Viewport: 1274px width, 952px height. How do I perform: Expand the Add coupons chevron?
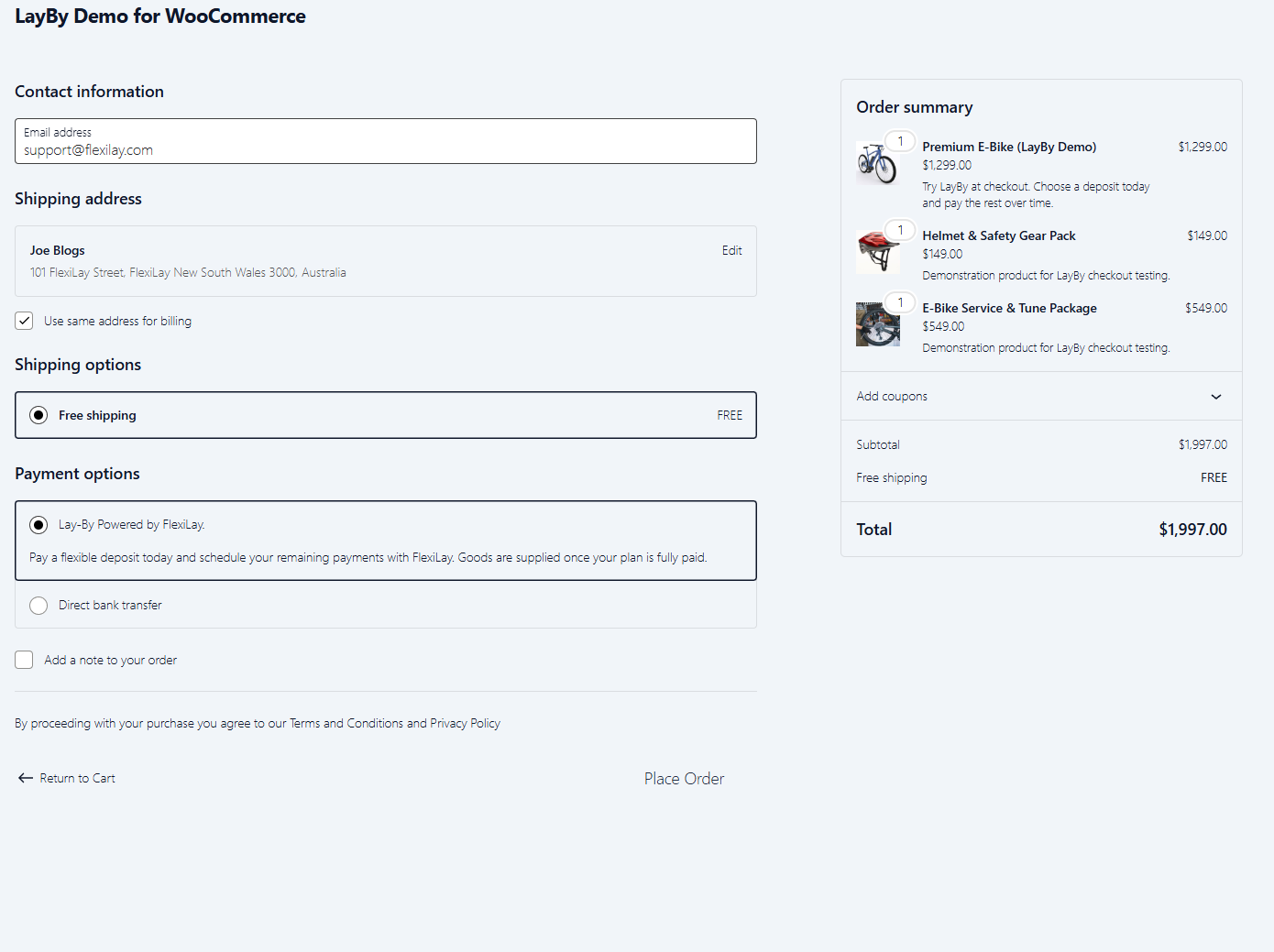pyautogui.click(x=1216, y=397)
